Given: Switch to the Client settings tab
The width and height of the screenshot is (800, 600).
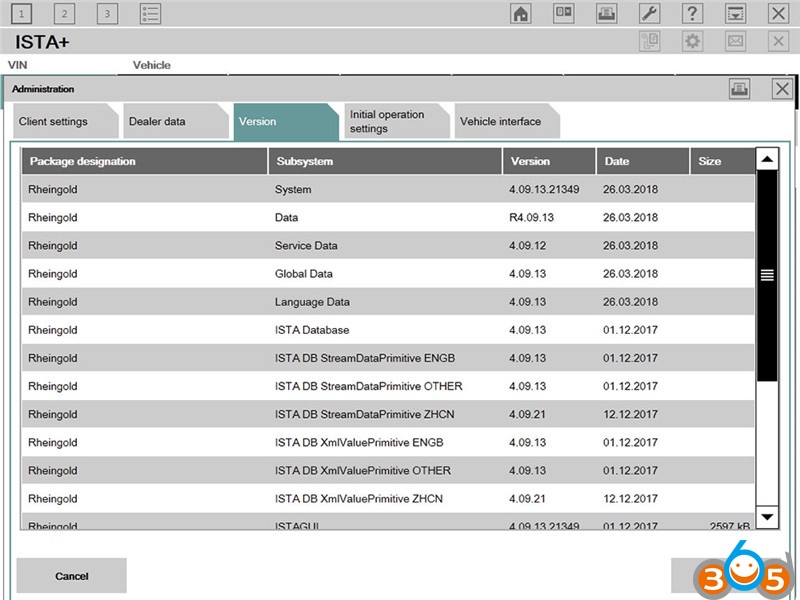Looking at the screenshot, I should (53, 122).
